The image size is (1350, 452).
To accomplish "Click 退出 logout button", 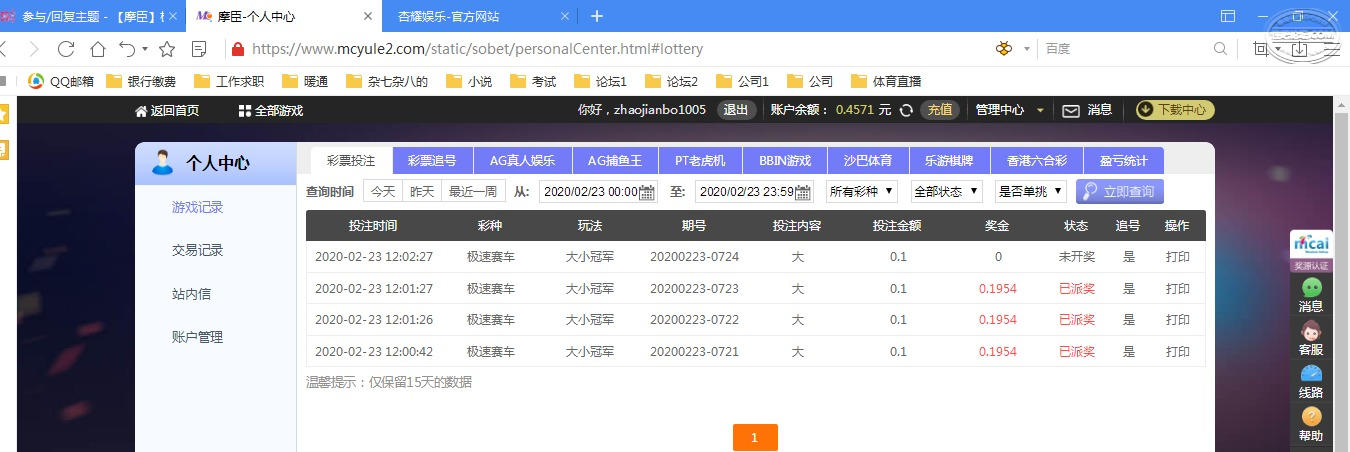I will [736, 110].
